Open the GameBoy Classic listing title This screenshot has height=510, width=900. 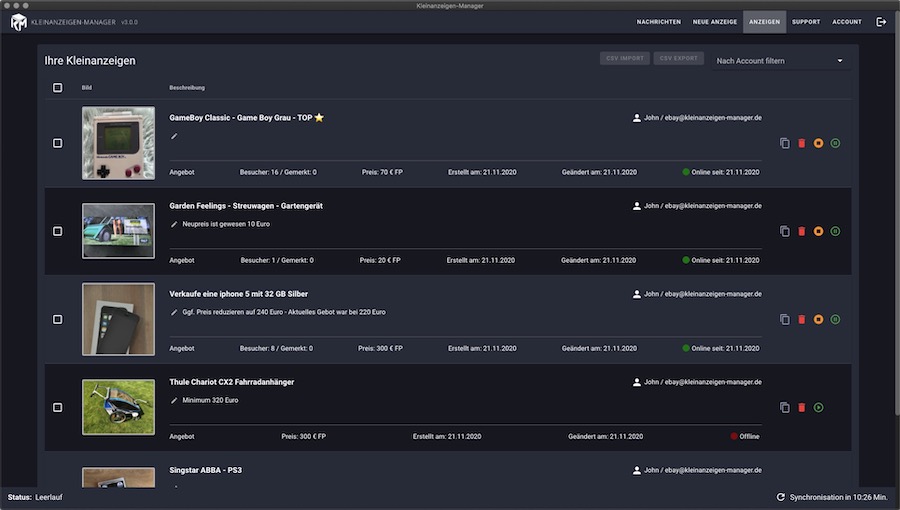[246, 118]
